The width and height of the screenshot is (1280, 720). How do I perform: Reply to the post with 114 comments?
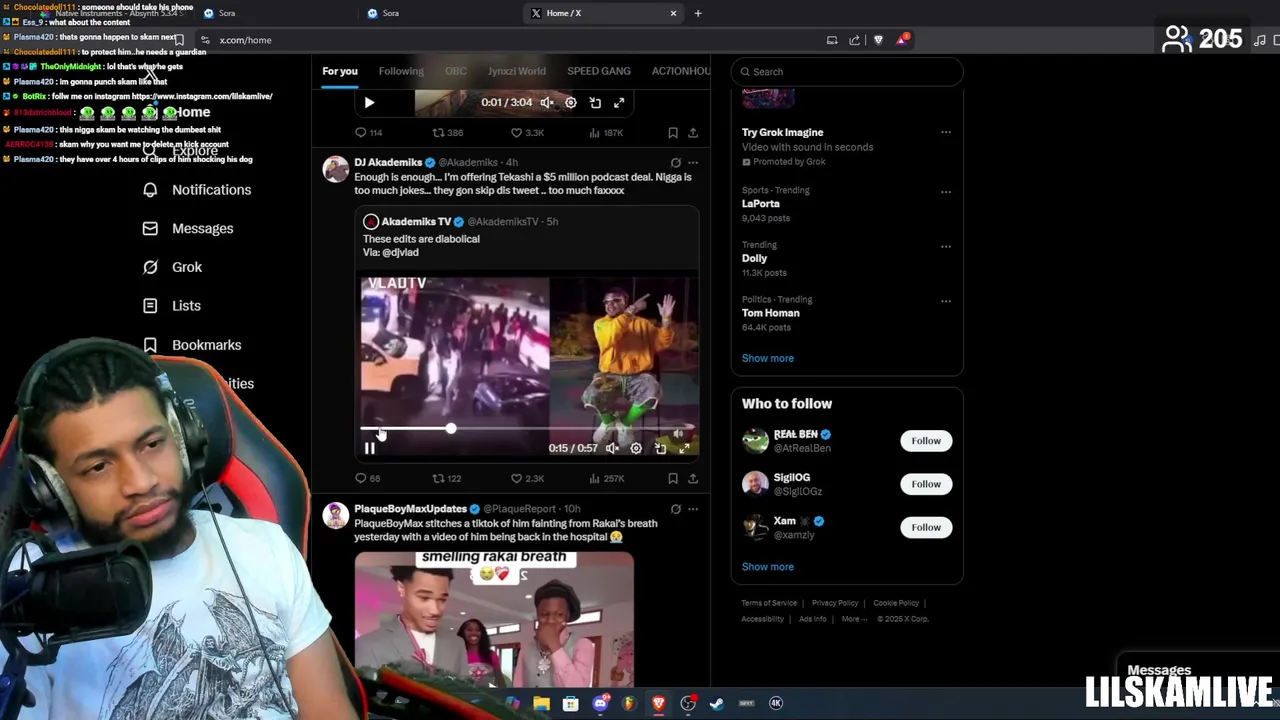coord(369,133)
